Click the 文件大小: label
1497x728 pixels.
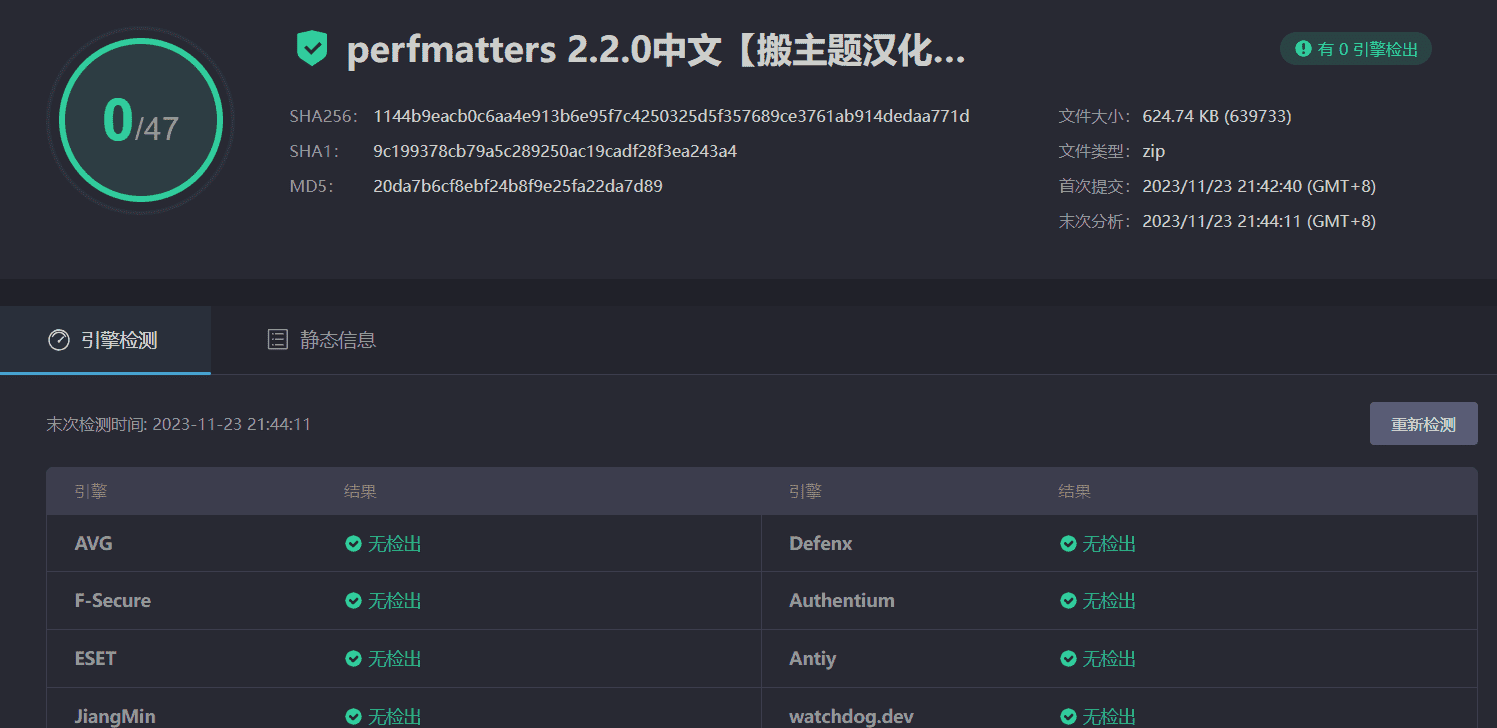1096,116
